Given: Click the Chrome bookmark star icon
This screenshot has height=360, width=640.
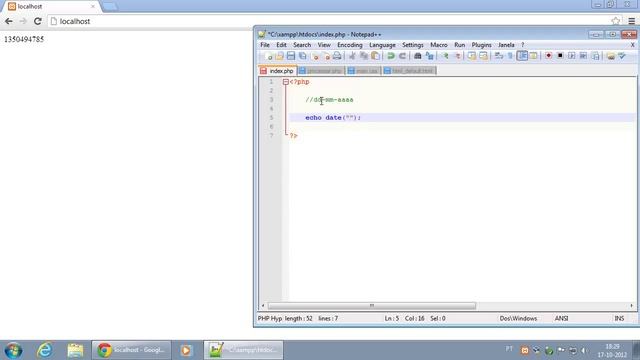Looking at the screenshot, I should click(616, 21).
